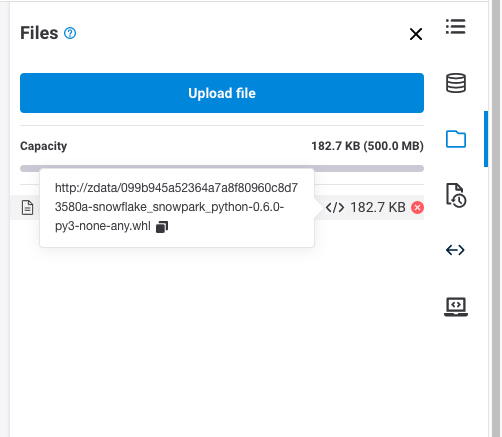
Task: Select the Files folder icon in sidebar
Action: pos(456,139)
